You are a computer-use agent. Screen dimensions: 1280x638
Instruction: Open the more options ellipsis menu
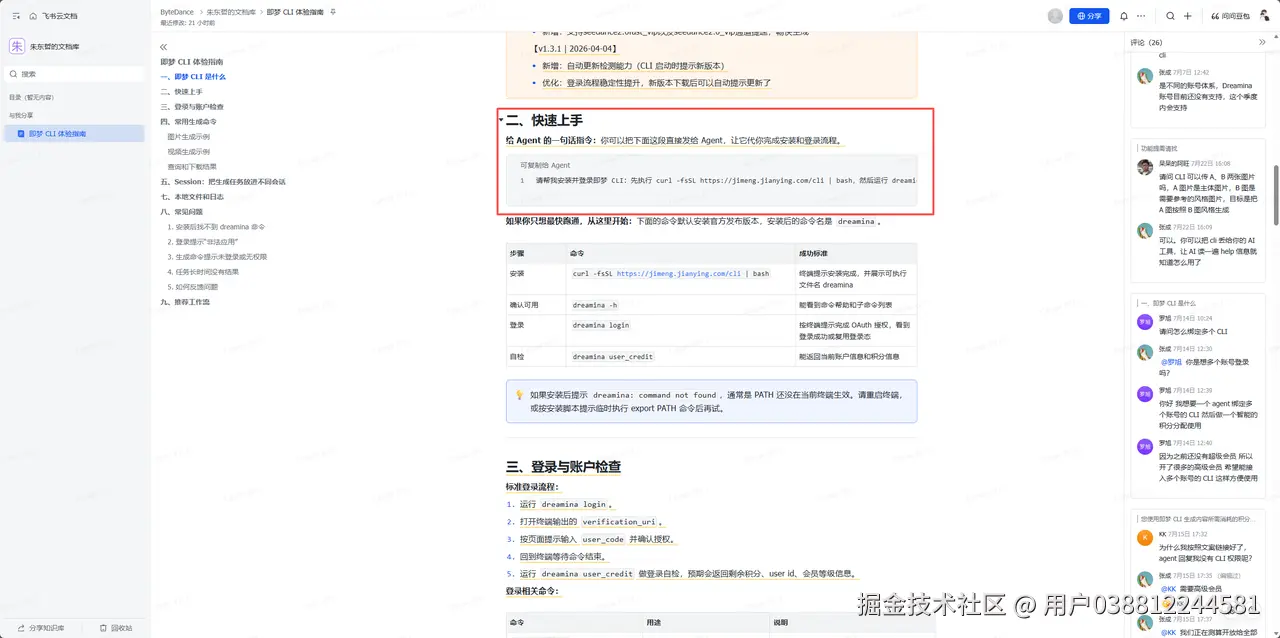click(x=1141, y=16)
